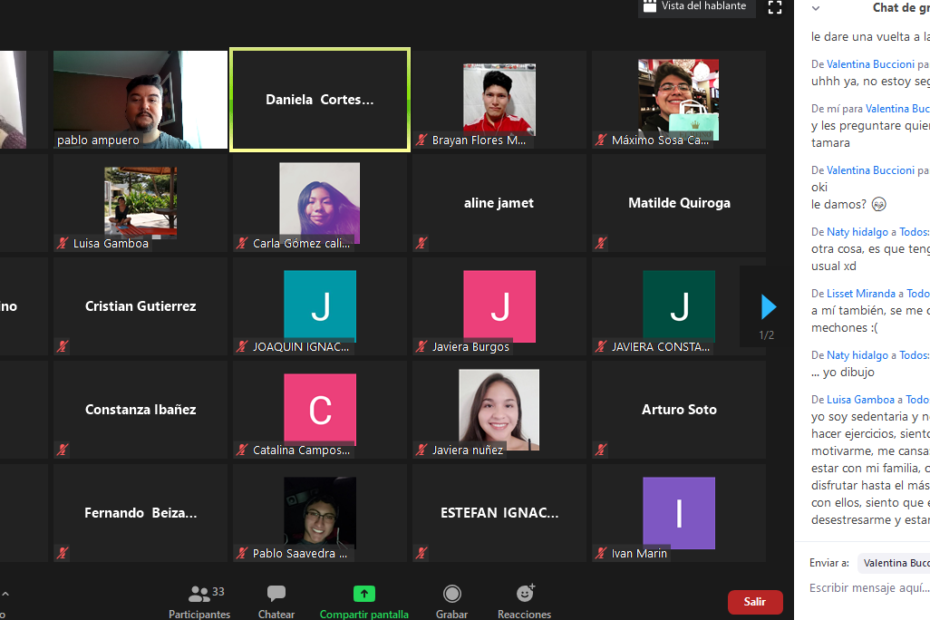This screenshot has height=620, width=930.
Task: Select pablo ampuero video tile
Action: click(x=140, y=100)
